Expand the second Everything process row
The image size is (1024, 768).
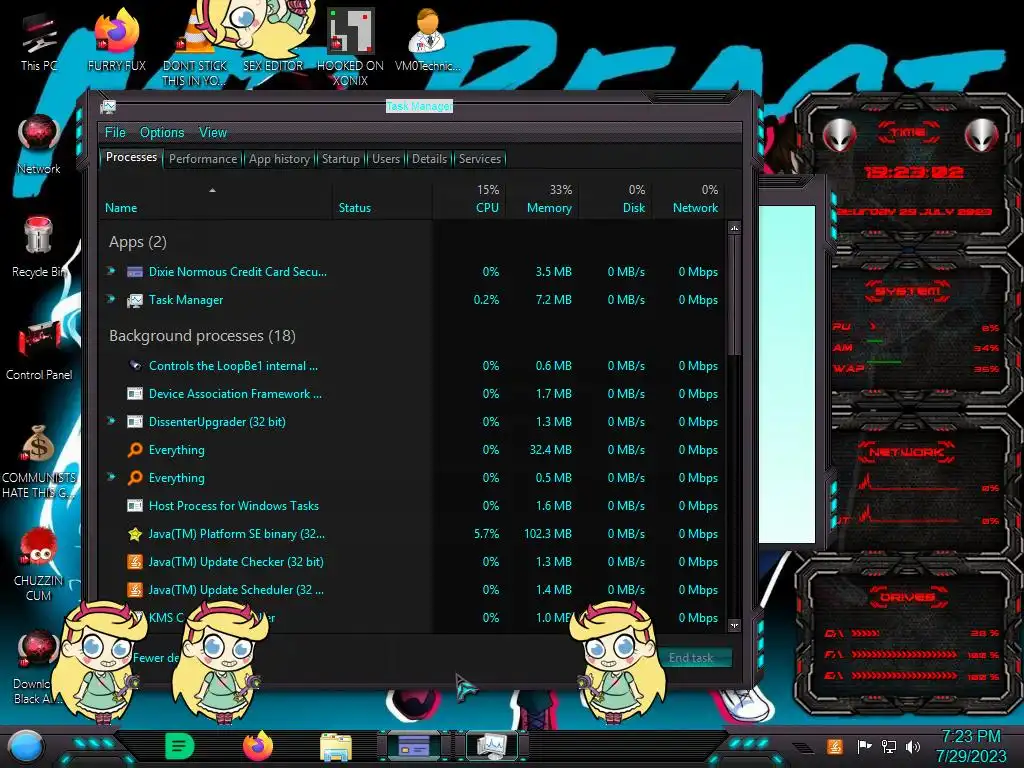[x=112, y=477]
